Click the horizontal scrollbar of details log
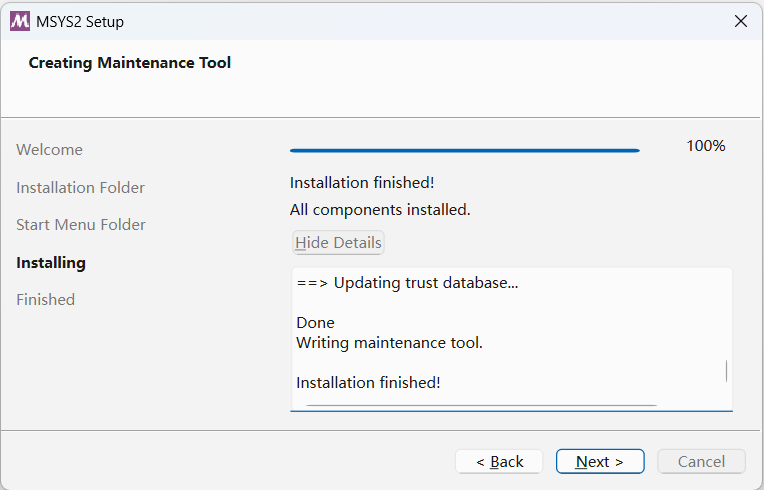Screen dimensions: 764x490 coord(480,405)
